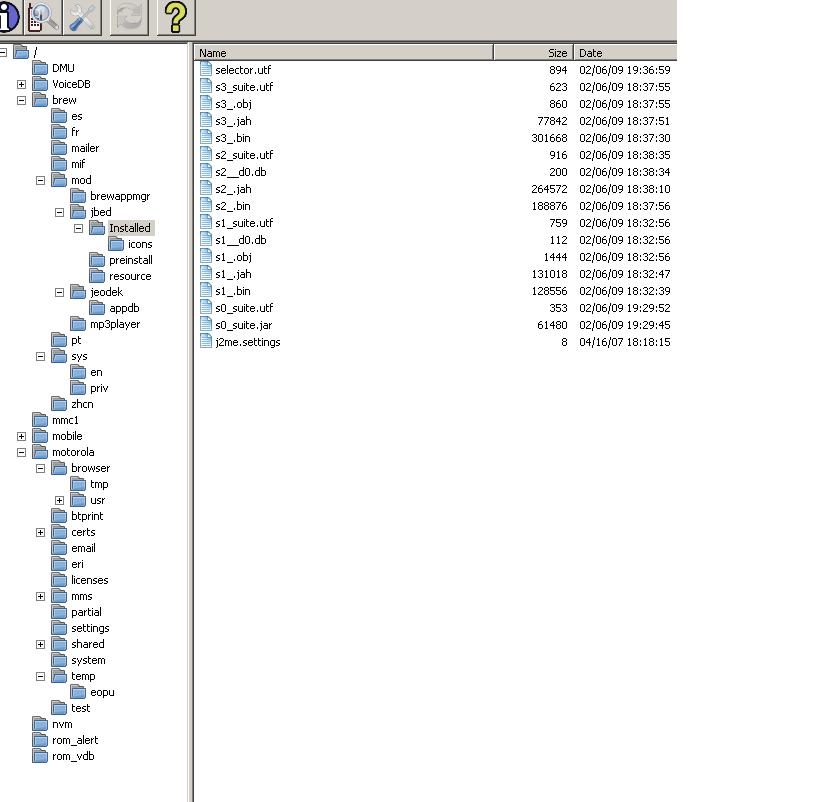Select the motorola folder label
840x802 pixels.
pos(73,452)
